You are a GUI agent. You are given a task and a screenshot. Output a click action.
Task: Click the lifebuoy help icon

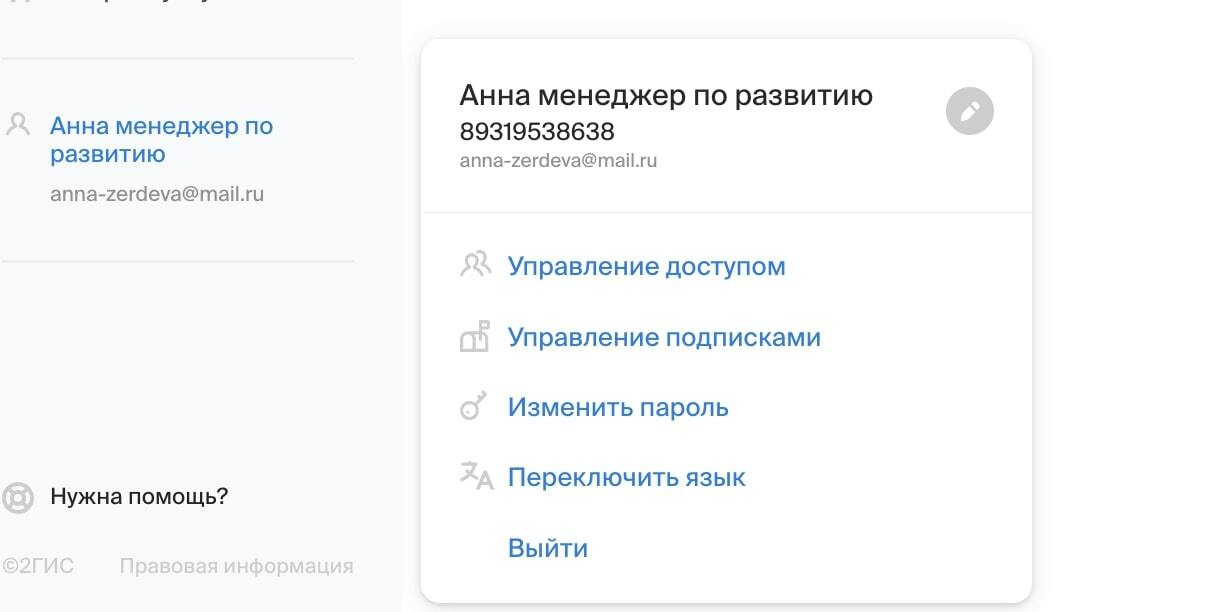tap(18, 497)
